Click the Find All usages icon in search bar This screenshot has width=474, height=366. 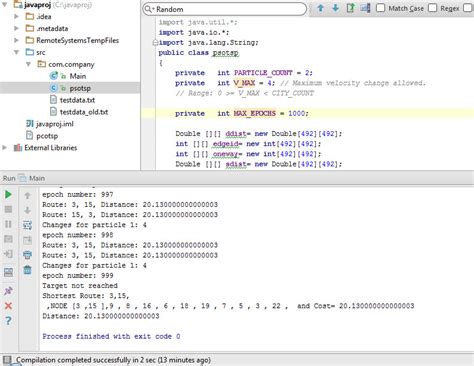[350, 8]
